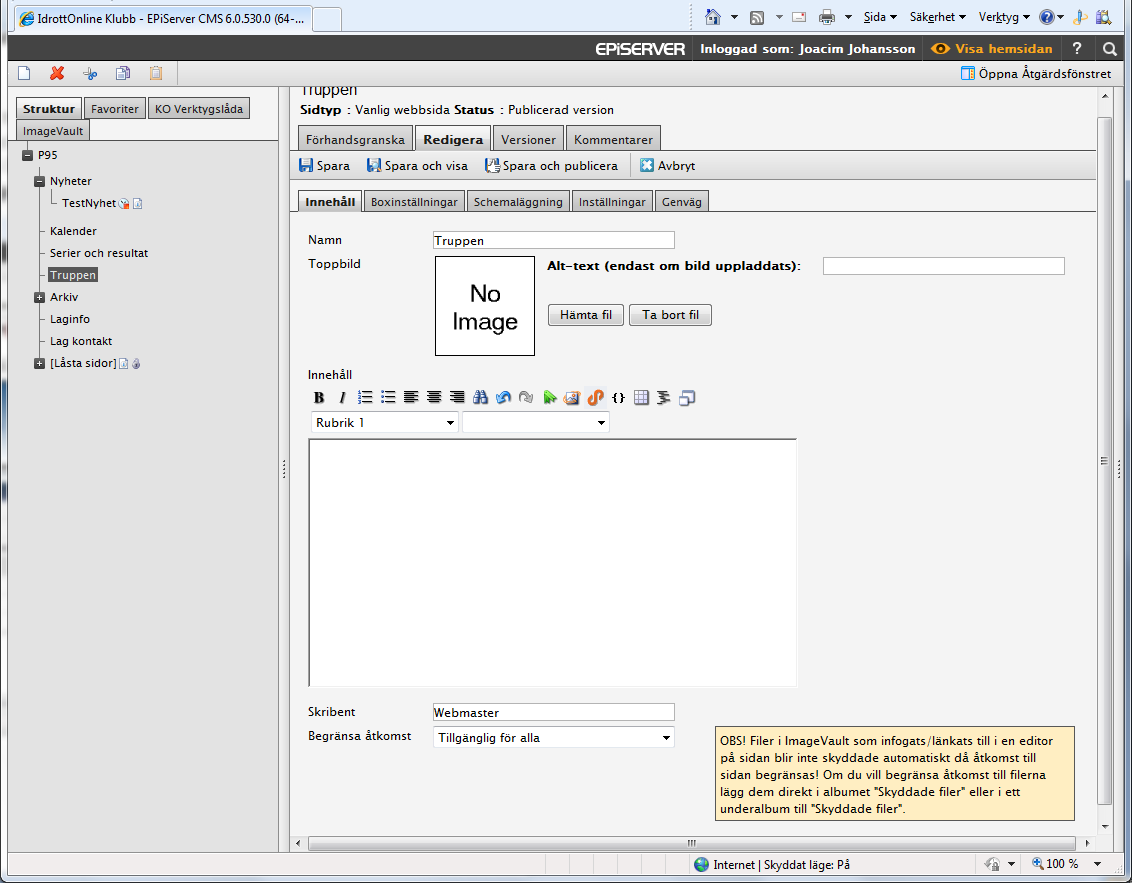Viewport: 1132px width, 883px height.
Task: Open KO Verktygslåda tab
Action: pos(199,108)
